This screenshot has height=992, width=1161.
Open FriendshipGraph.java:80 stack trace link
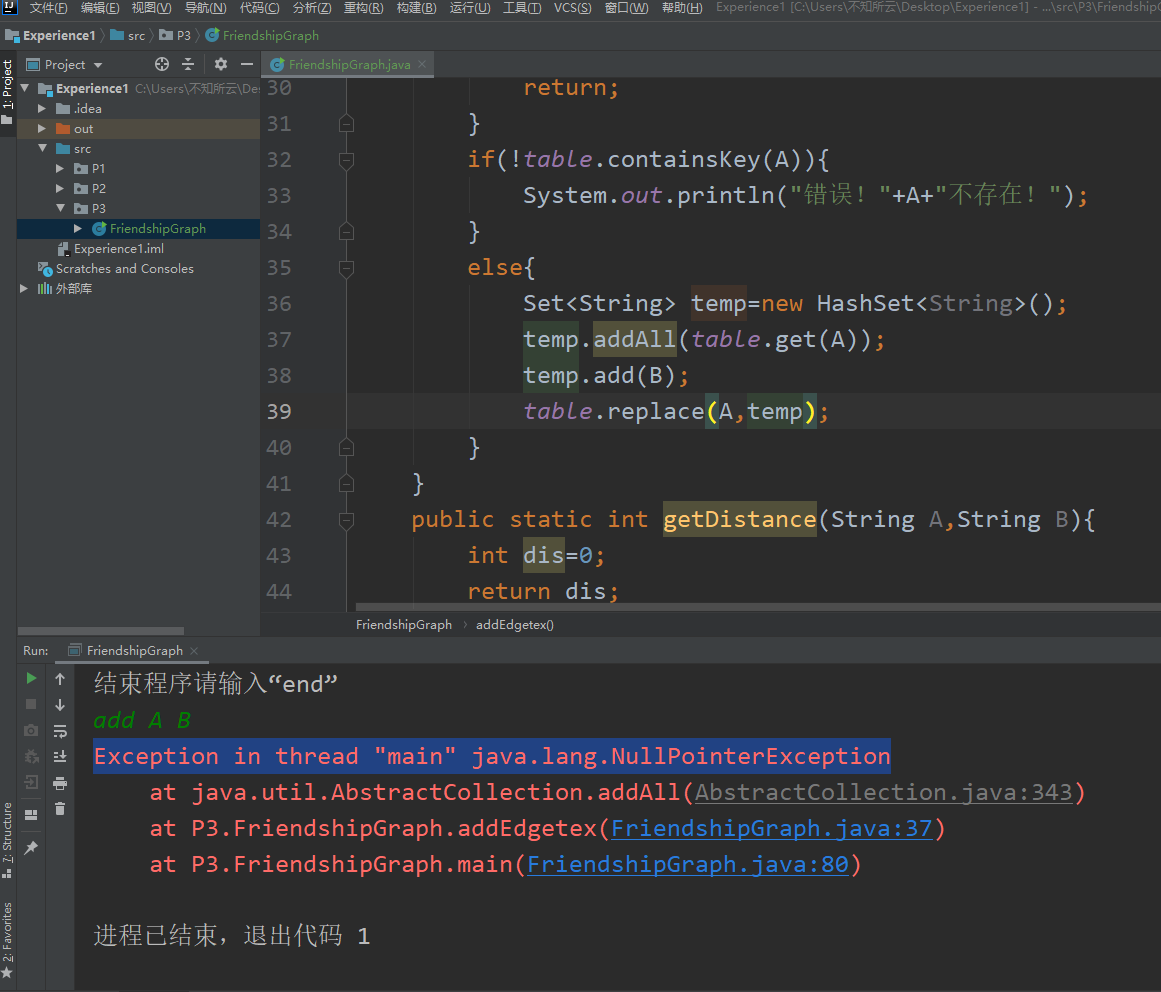(687, 865)
